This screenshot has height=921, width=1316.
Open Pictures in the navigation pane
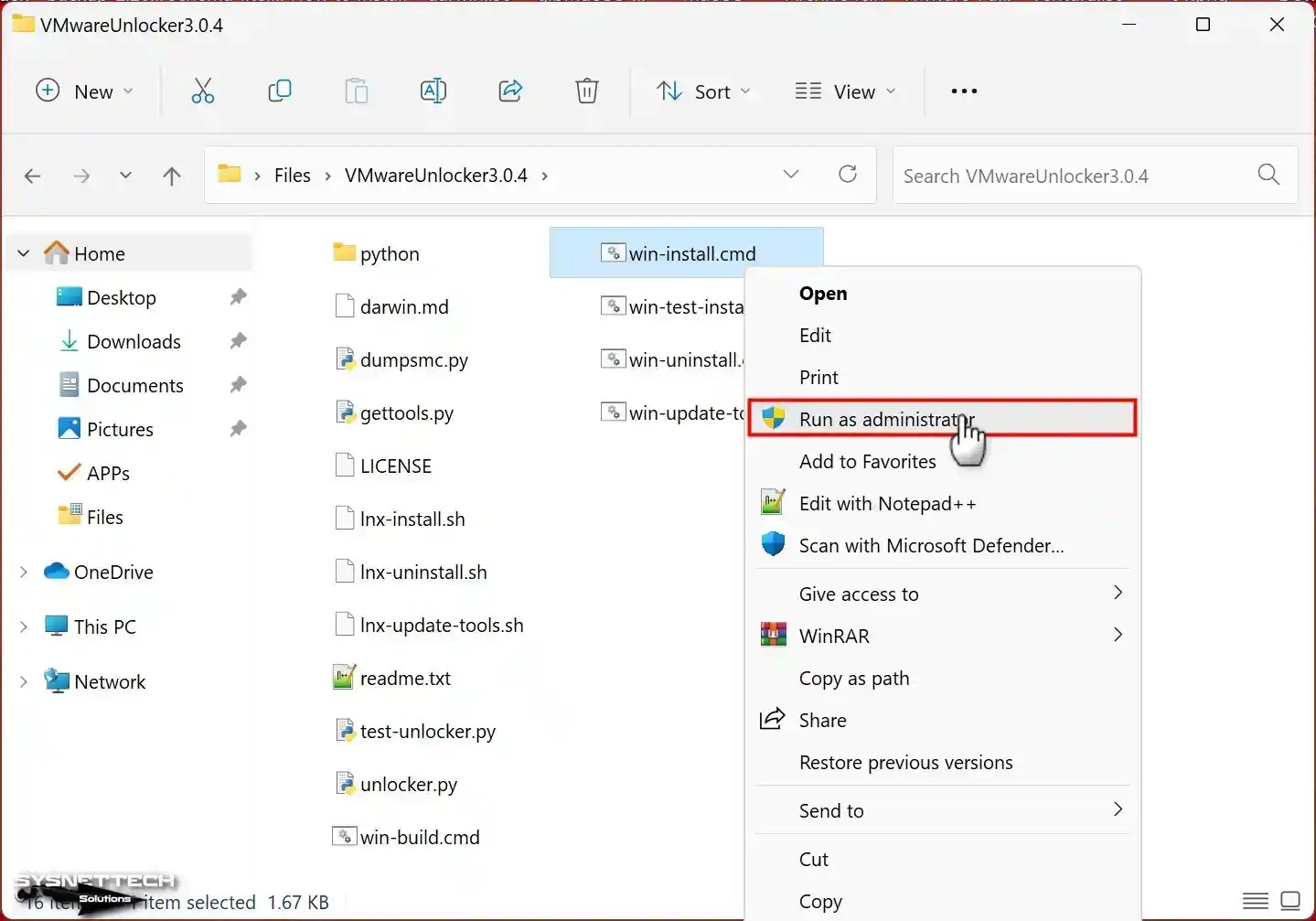[120, 429]
